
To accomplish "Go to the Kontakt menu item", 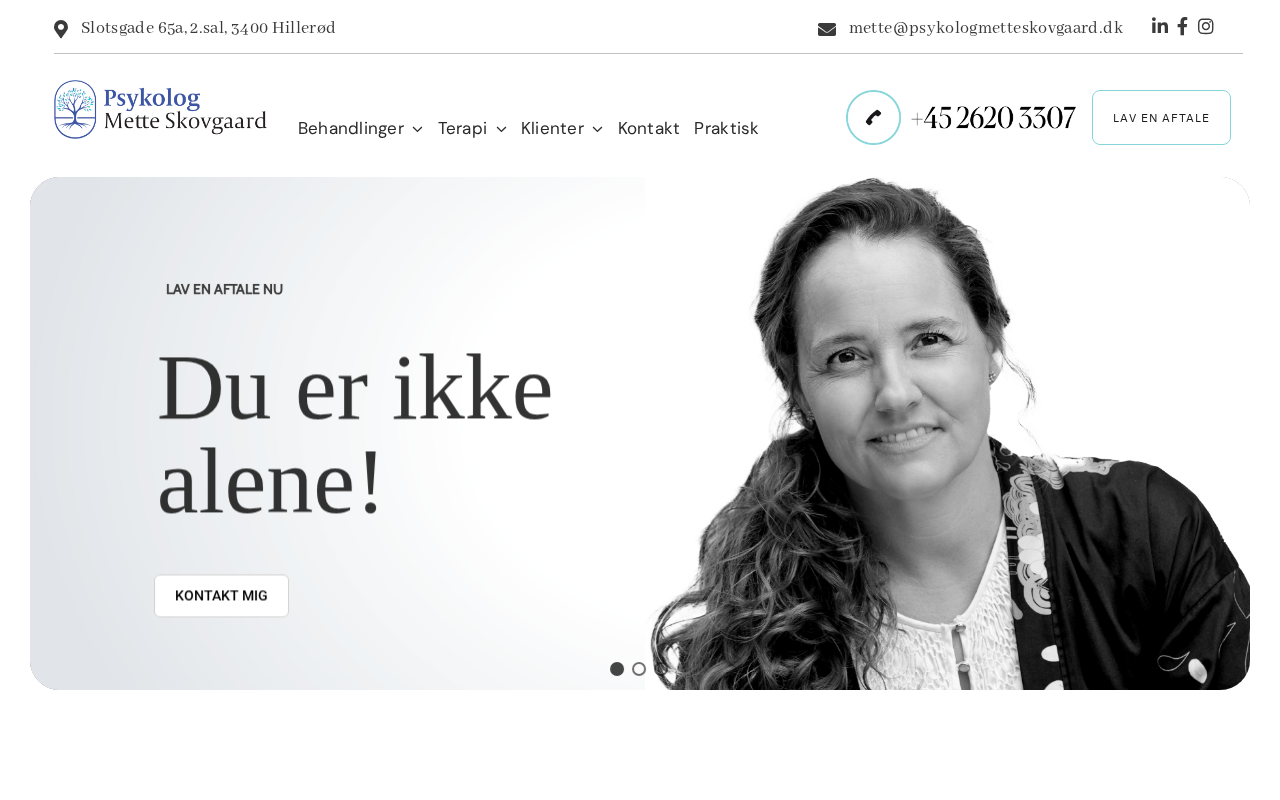I will click(649, 128).
